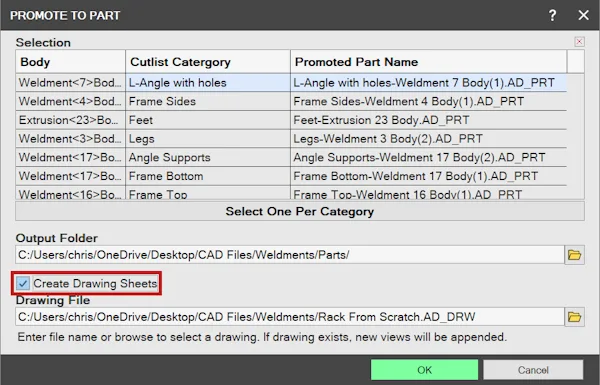Screen dimensions: 600x385
Task: Select the Promoted Part Name column header
Action: [429, 62]
